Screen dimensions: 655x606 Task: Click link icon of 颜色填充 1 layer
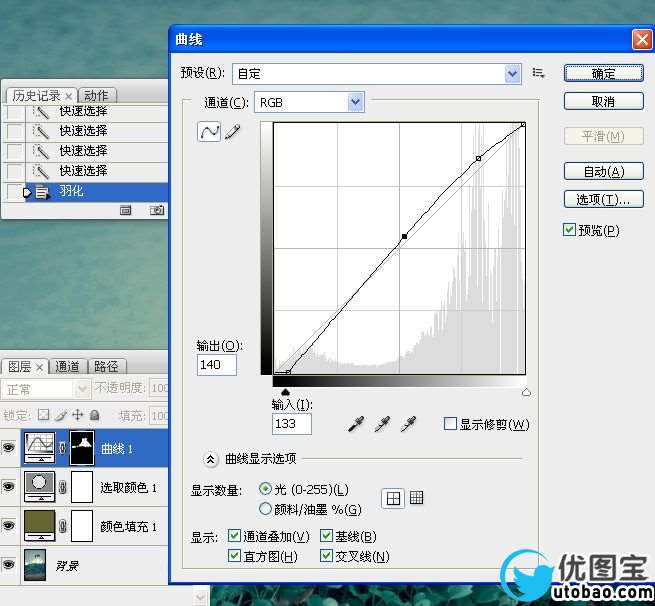point(63,526)
